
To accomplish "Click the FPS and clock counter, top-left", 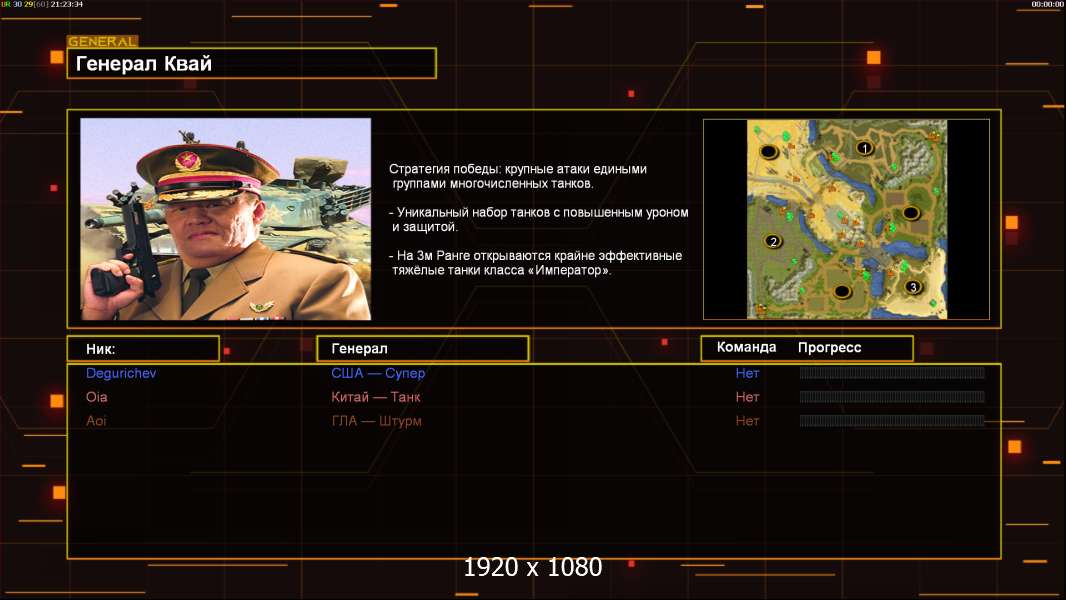I will 42,4.
